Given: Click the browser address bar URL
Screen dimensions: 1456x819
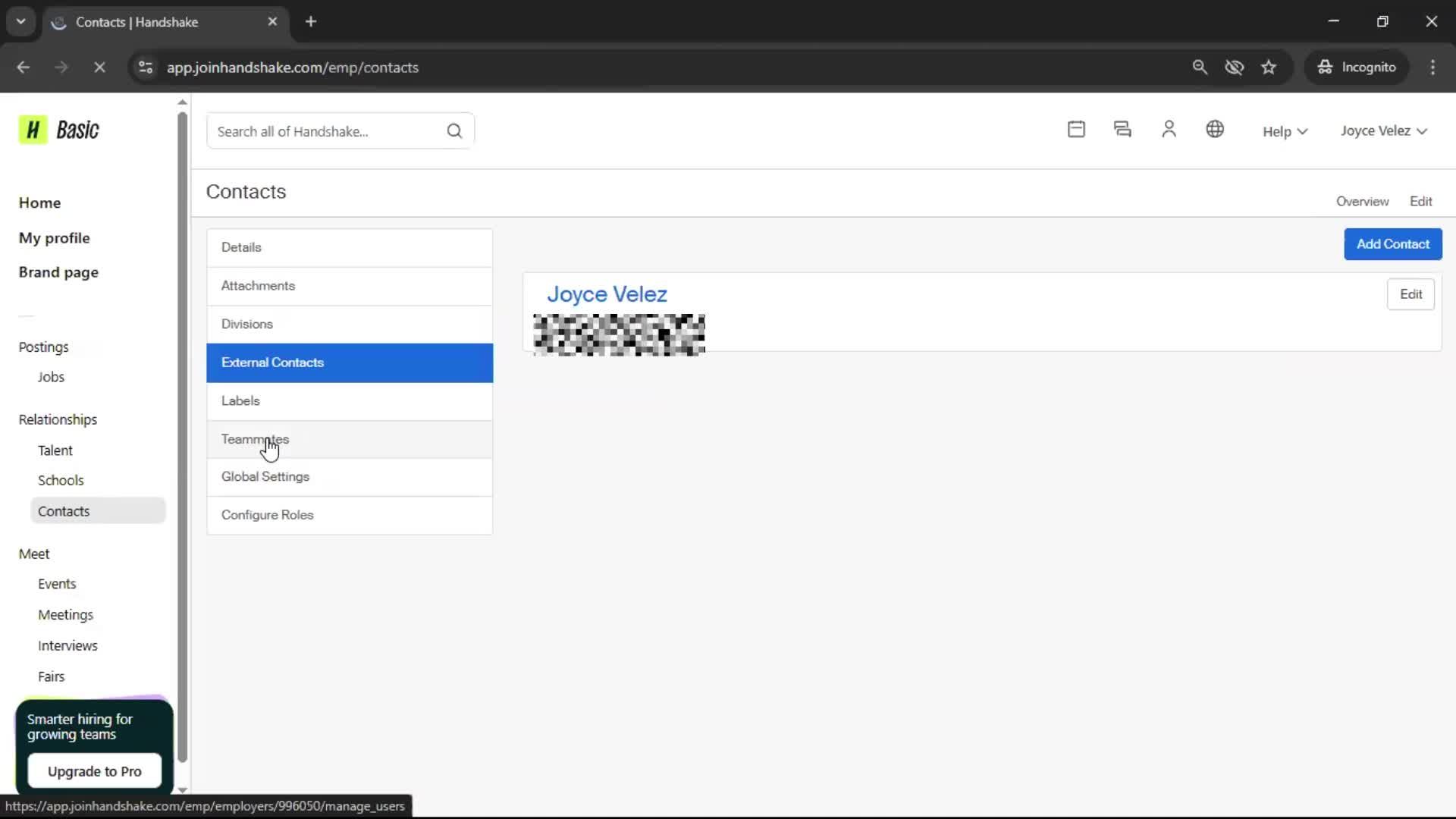Looking at the screenshot, I should pos(293,67).
